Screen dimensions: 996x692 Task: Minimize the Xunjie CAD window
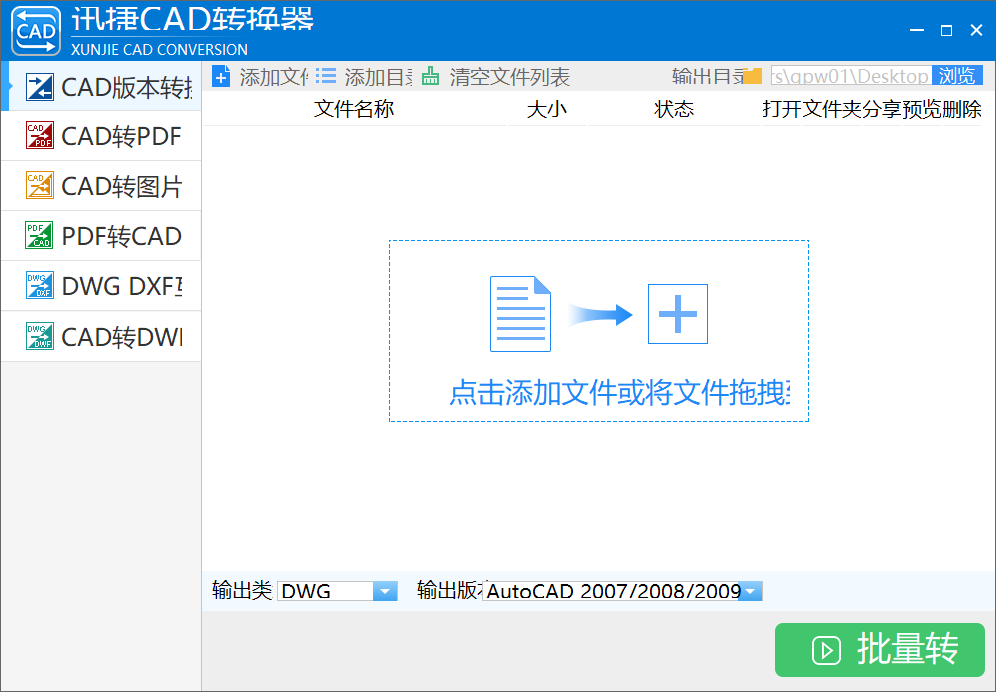coord(917,30)
